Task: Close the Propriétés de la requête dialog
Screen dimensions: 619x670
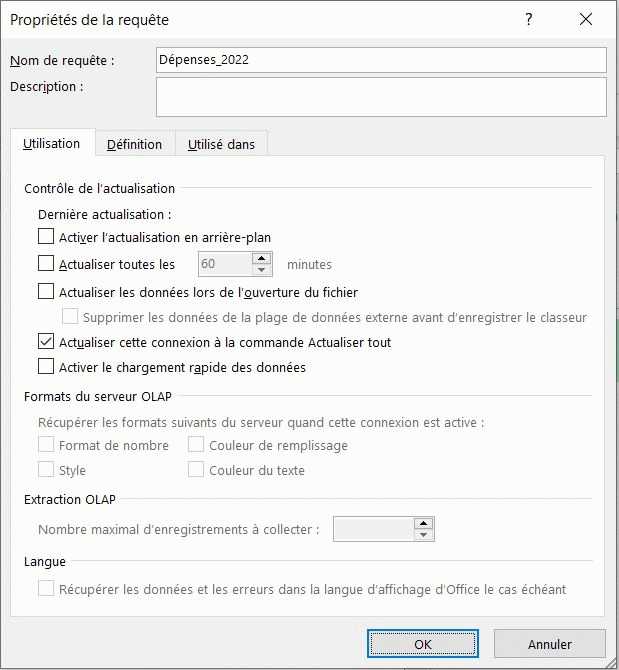Action: point(586,19)
